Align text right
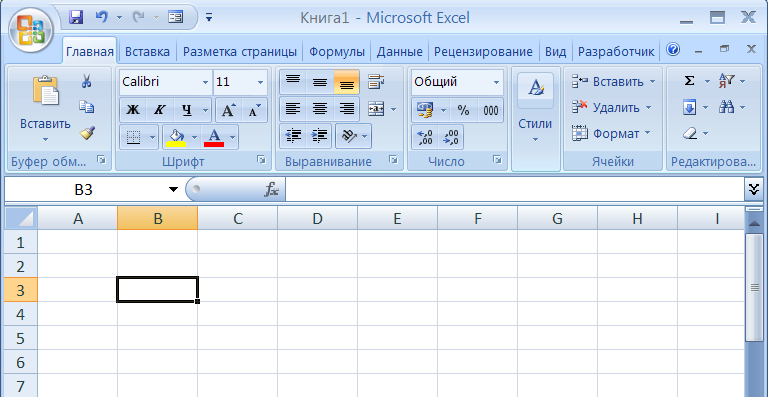 (346, 109)
